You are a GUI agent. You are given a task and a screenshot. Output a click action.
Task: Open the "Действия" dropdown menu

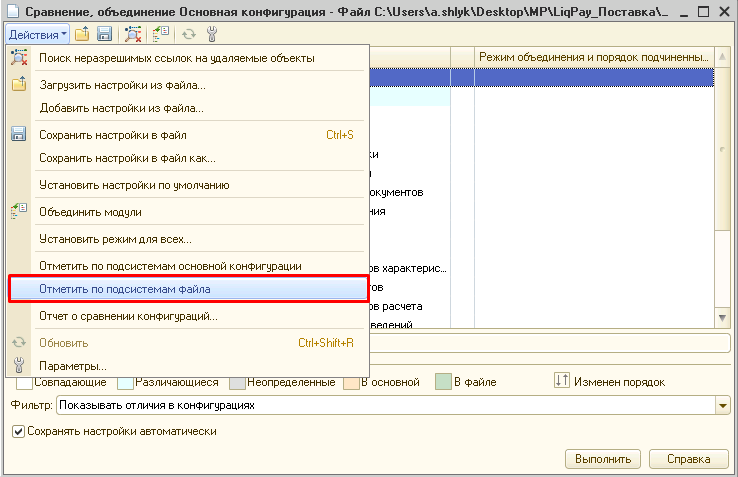coord(37,34)
